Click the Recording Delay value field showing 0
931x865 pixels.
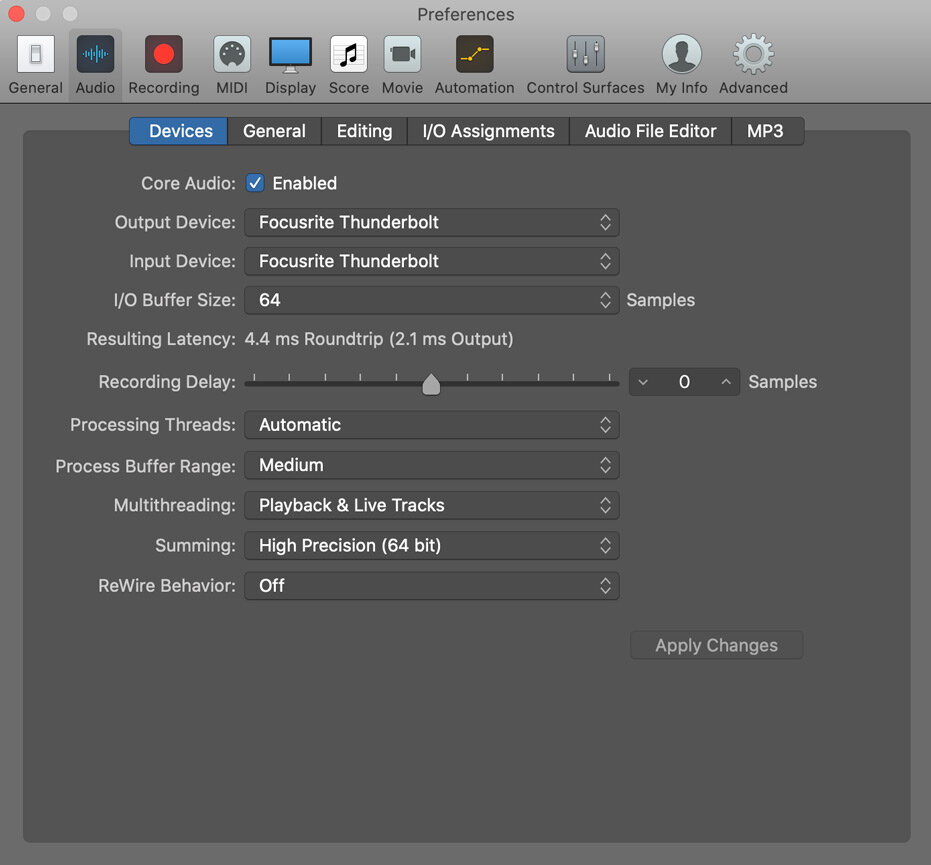click(x=685, y=382)
